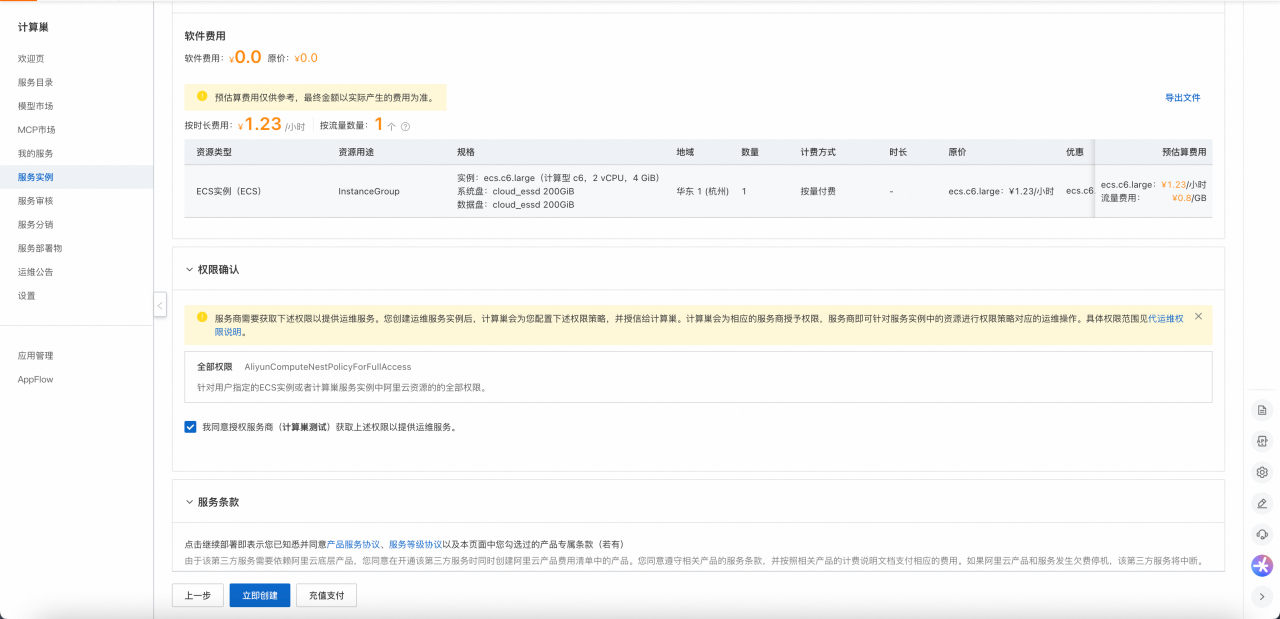Viewport: 1280px width, 619px height.
Task: Click the AliyunComputeNestPolicyForFullAccess policy name
Action: [x=328, y=367]
